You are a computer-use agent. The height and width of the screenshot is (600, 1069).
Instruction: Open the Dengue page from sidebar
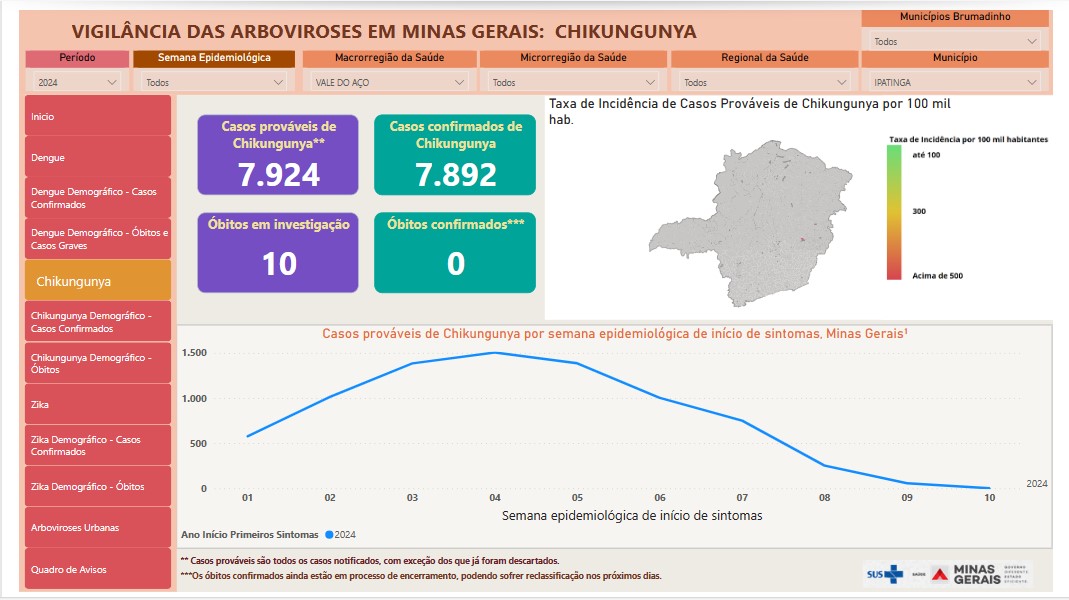coord(97,157)
